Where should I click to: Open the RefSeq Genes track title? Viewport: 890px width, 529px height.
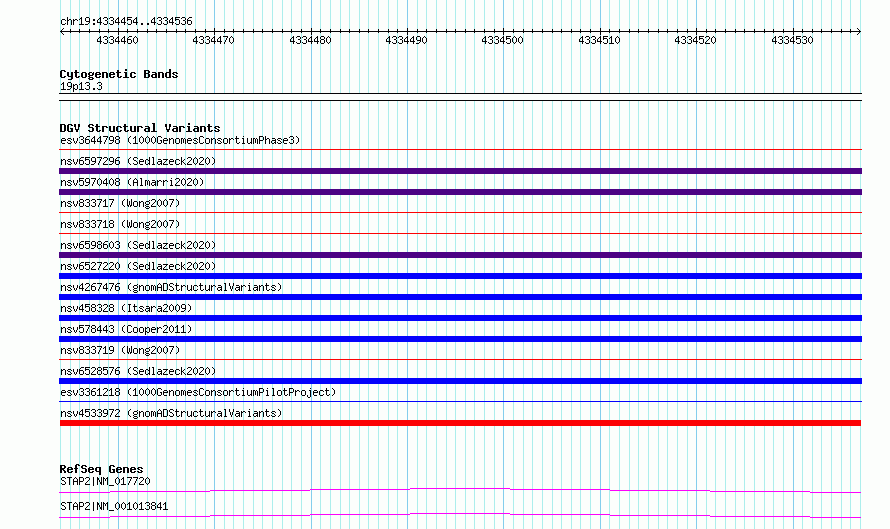[x=102, y=469]
